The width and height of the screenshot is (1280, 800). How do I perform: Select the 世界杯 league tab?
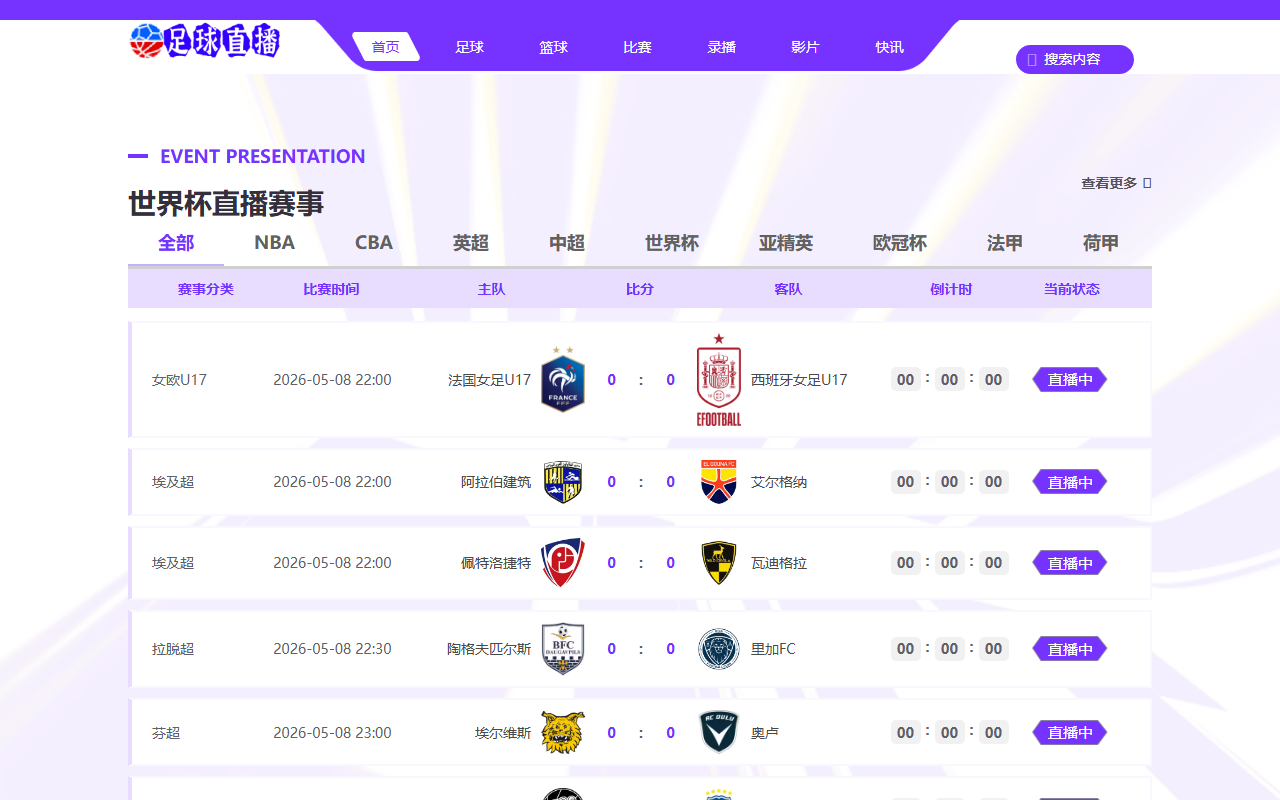[672, 243]
